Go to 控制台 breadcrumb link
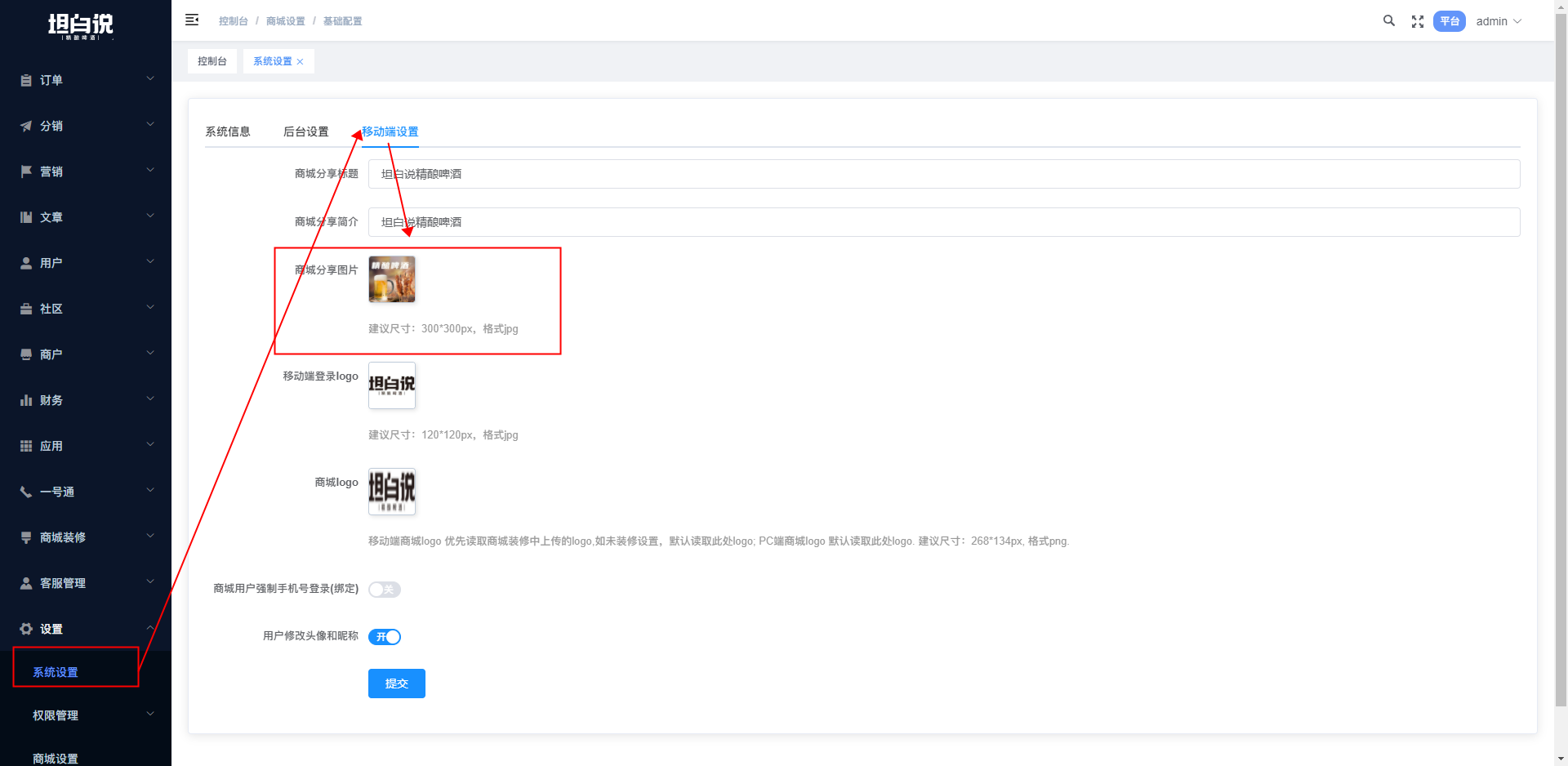Viewport: 1568px width, 766px height. (234, 21)
